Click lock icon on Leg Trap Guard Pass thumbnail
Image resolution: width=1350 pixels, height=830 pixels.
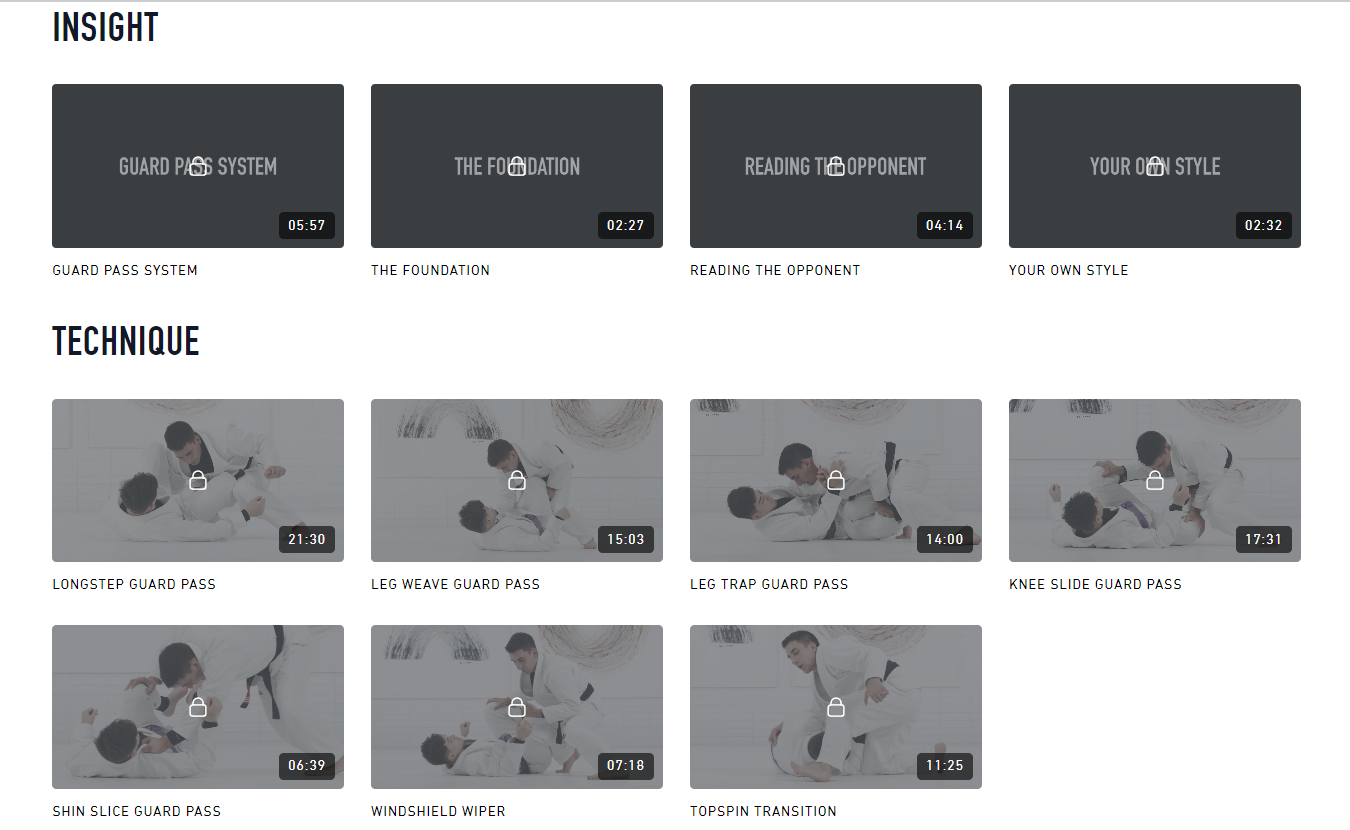tap(836, 481)
